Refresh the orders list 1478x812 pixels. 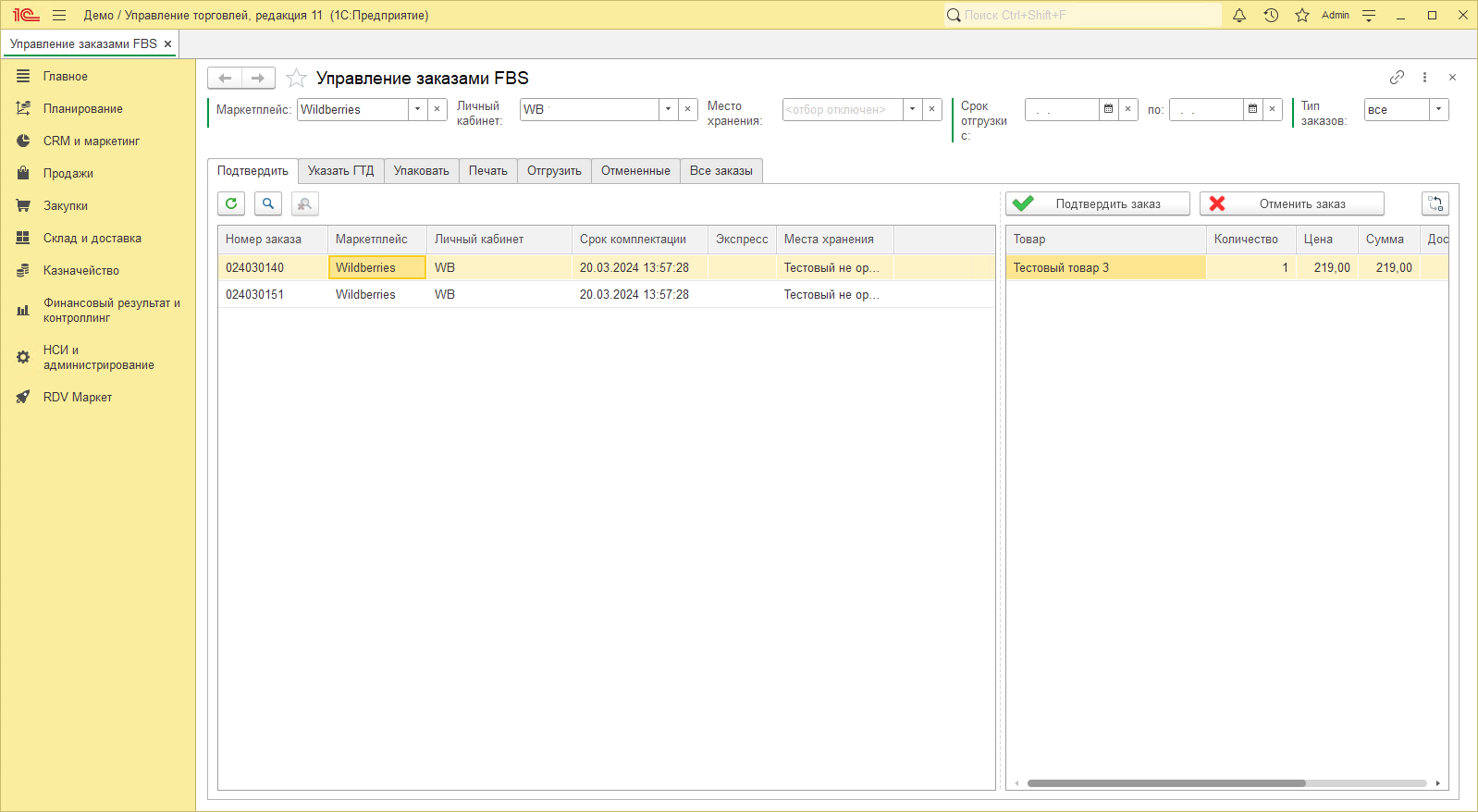[231, 203]
